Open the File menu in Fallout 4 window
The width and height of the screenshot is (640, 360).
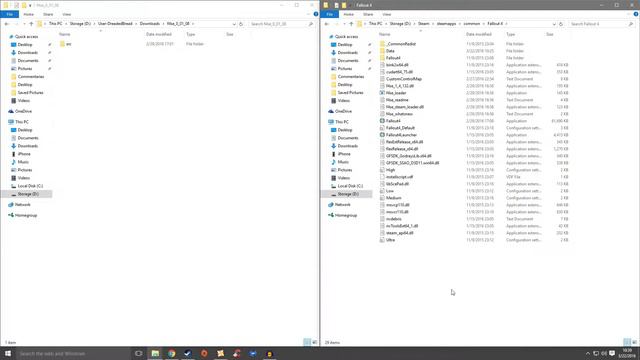329,14
